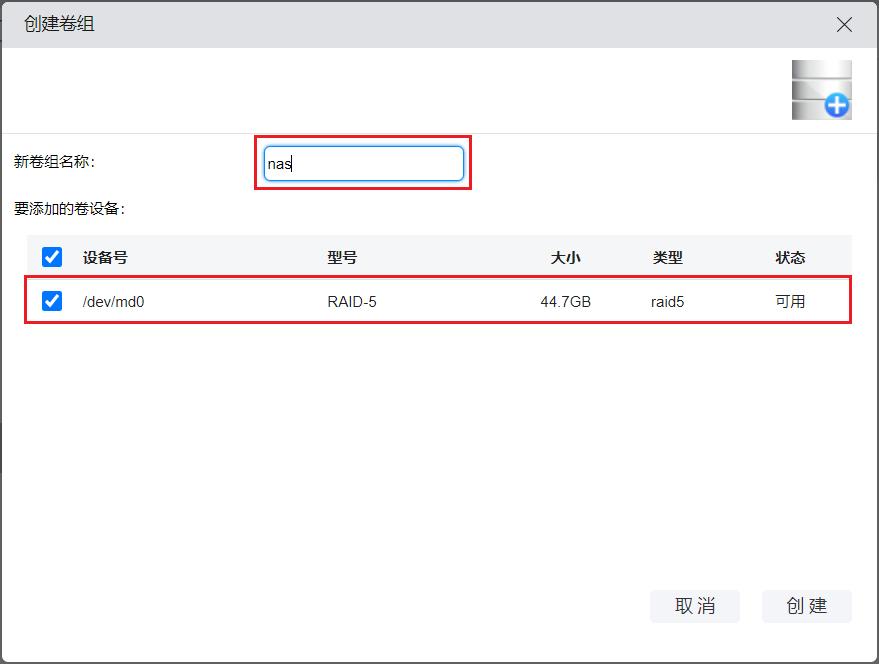This screenshot has height=664, width=879.
Task: Click the 可用 status cell
Action: (x=790, y=301)
